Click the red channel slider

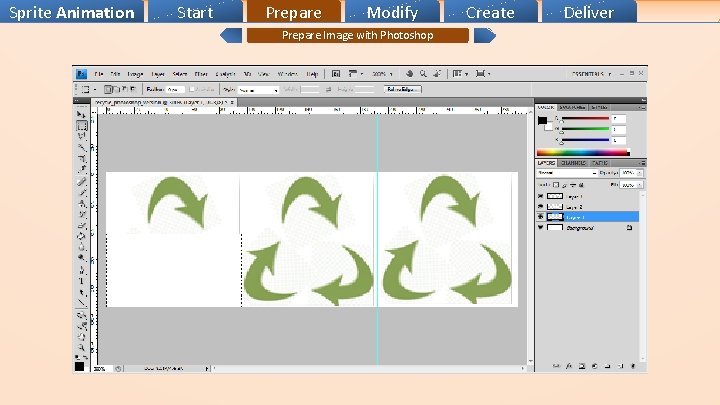(x=585, y=119)
